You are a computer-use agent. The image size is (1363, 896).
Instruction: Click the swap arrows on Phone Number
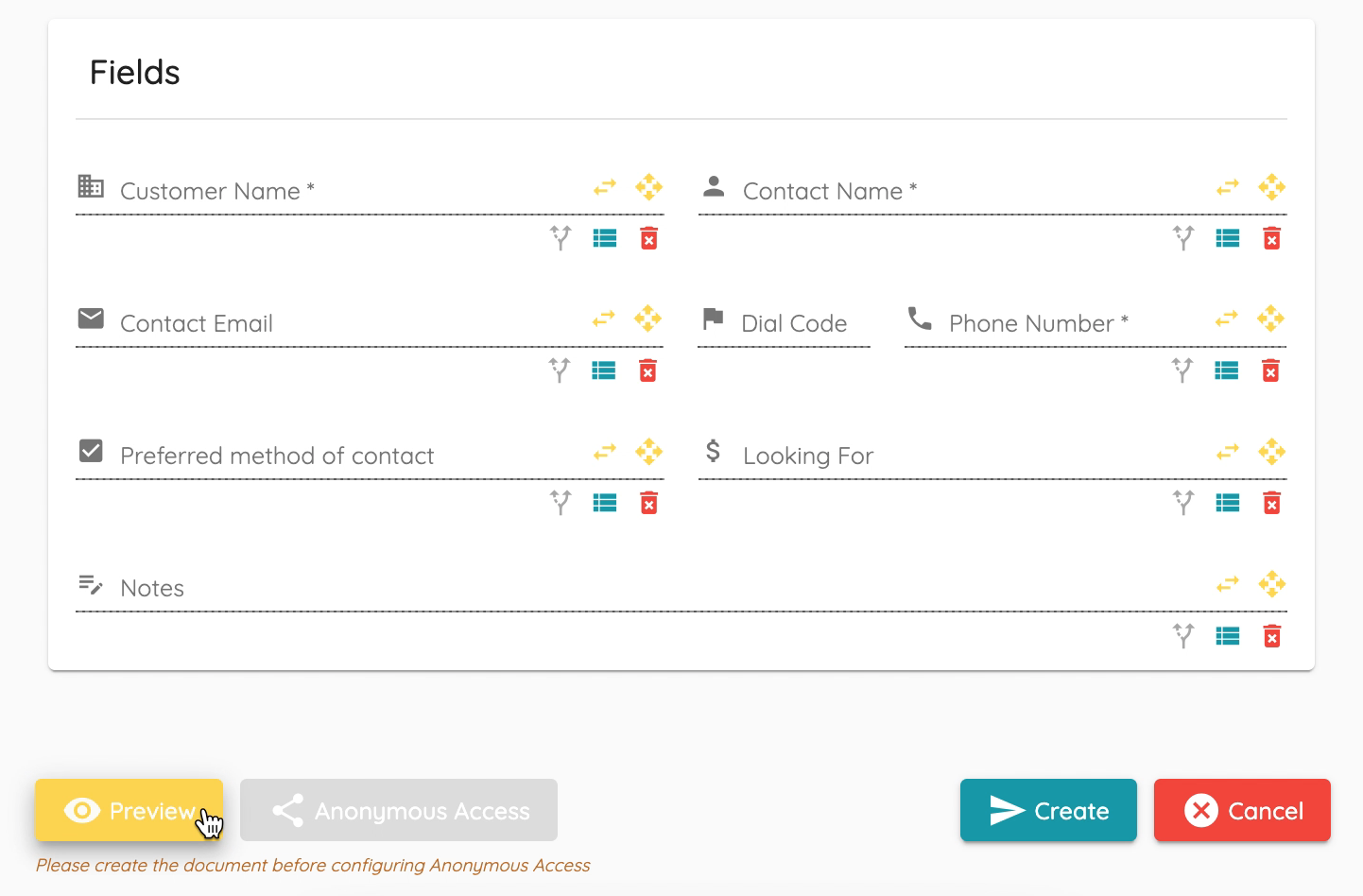tap(1227, 320)
